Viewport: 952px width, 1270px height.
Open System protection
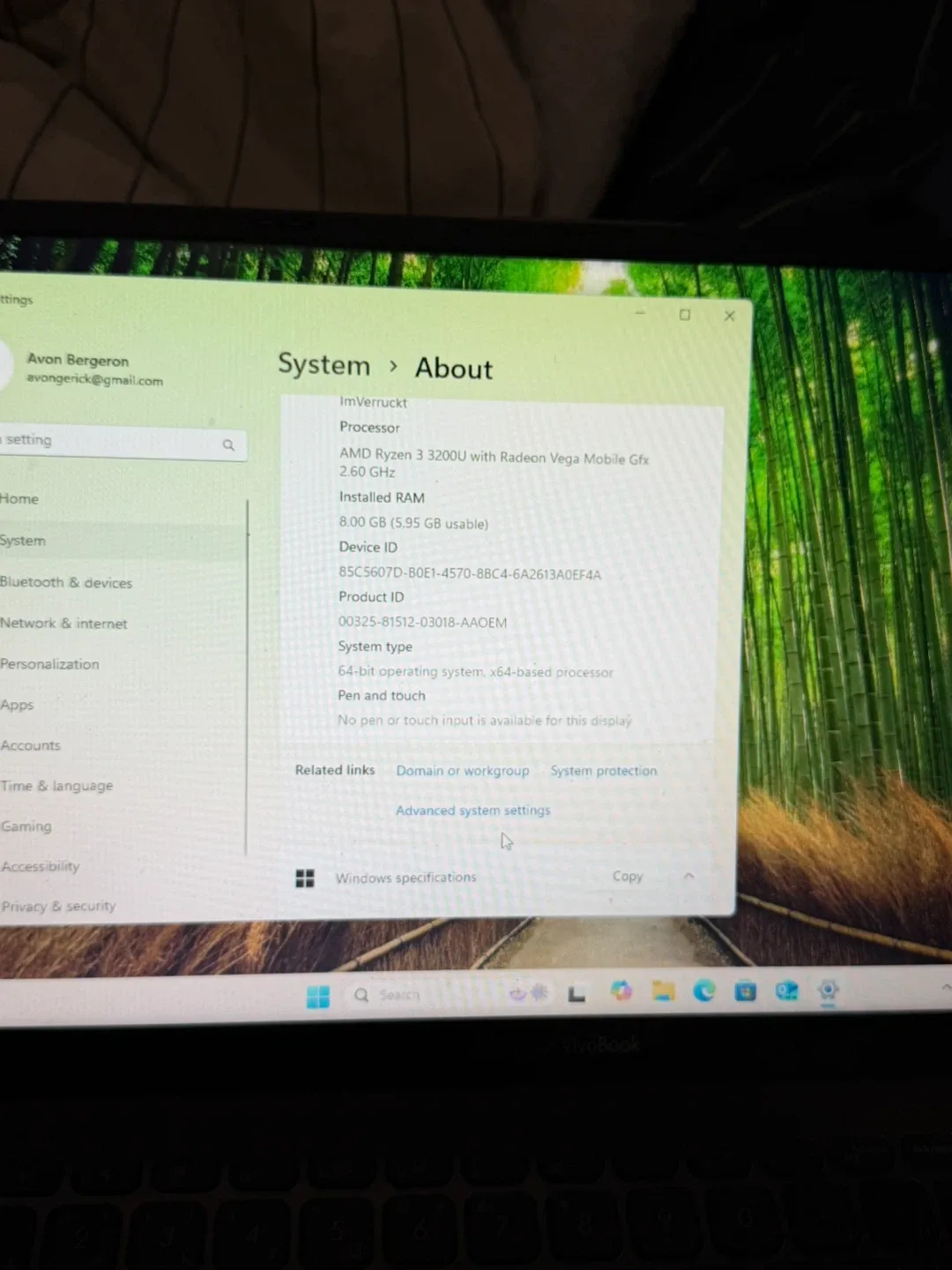point(603,770)
